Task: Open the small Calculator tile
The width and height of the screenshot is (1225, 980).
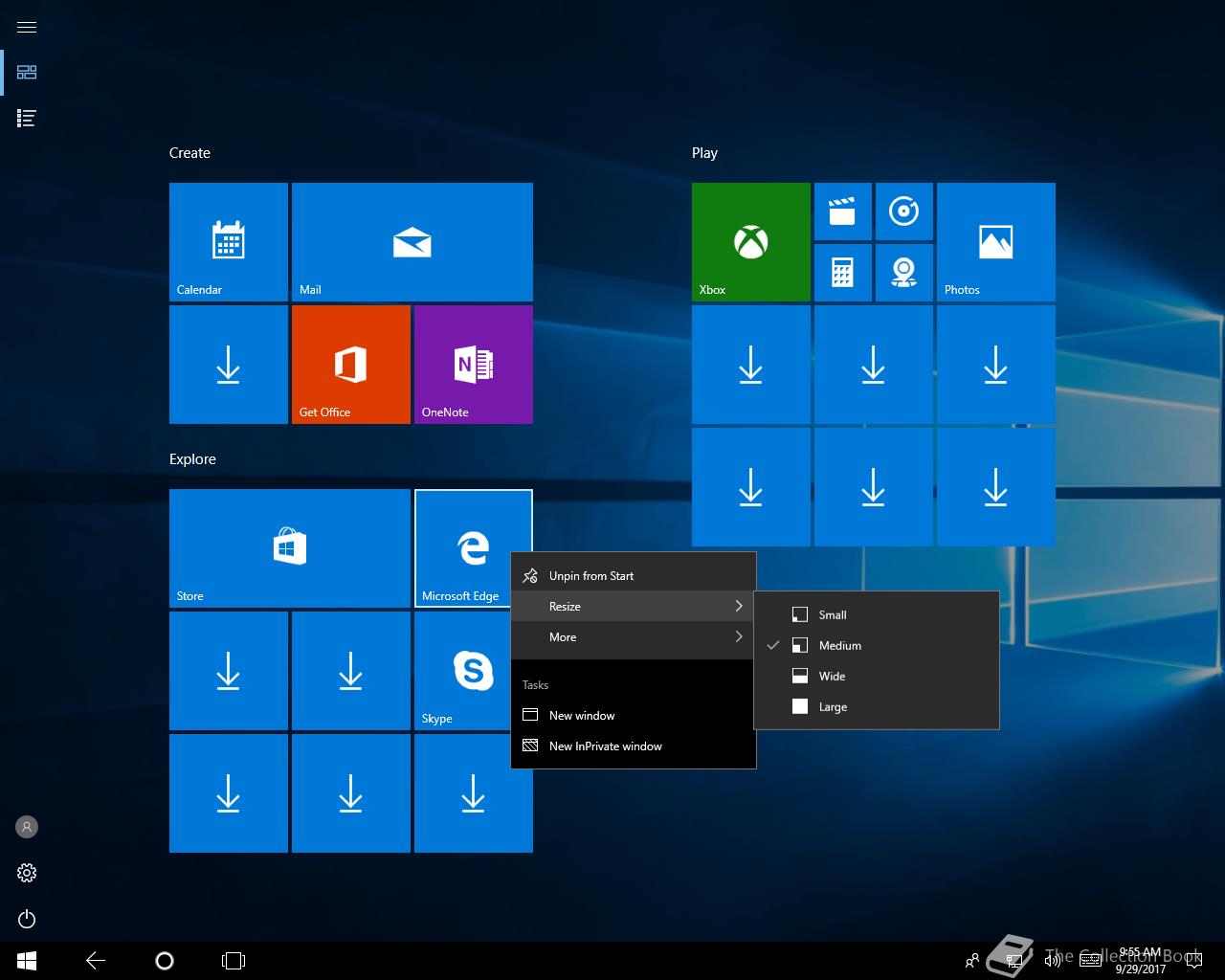Action: click(843, 273)
